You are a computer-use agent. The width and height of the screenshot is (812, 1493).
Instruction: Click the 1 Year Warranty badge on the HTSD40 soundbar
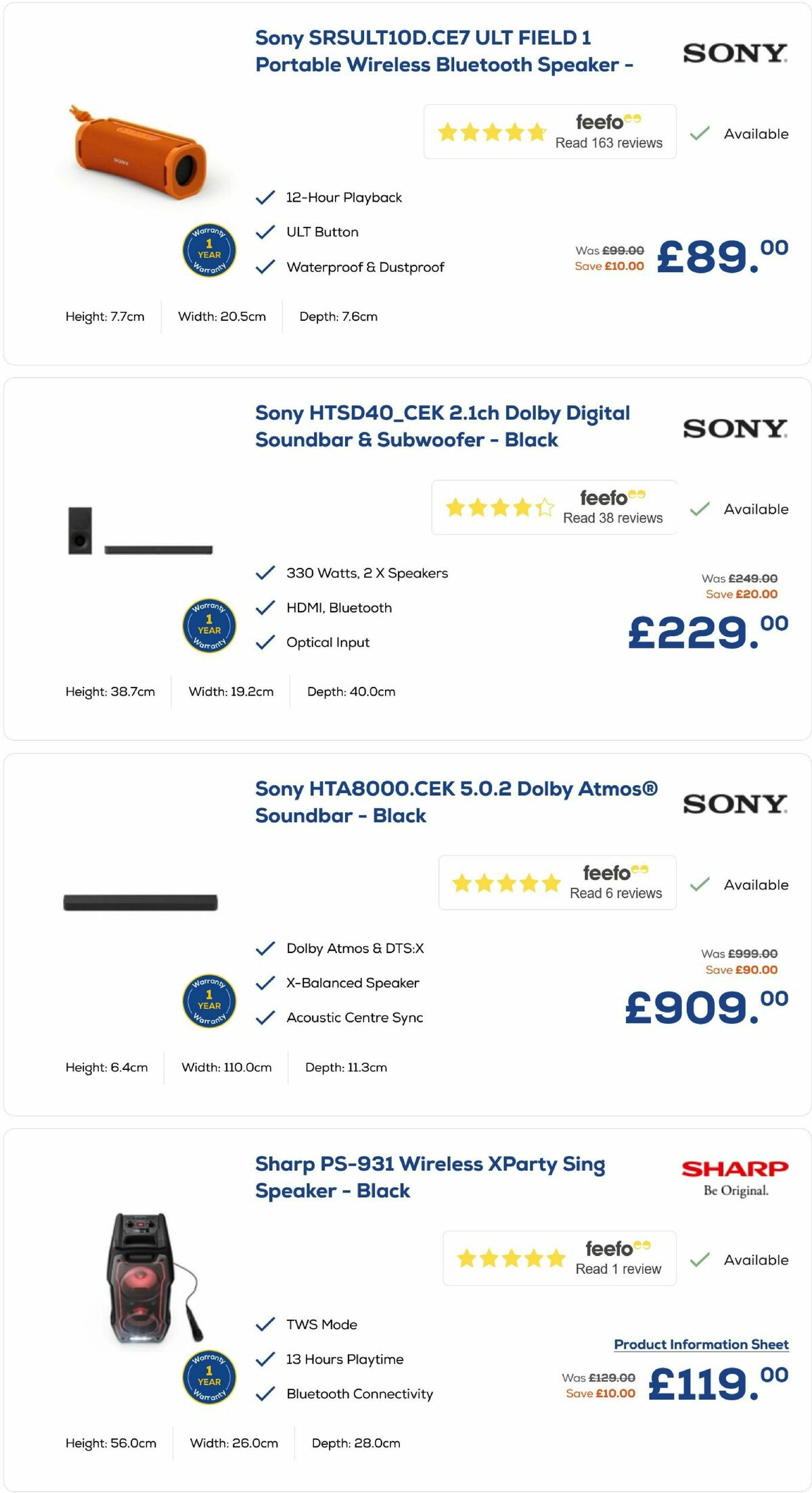point(210,626)
